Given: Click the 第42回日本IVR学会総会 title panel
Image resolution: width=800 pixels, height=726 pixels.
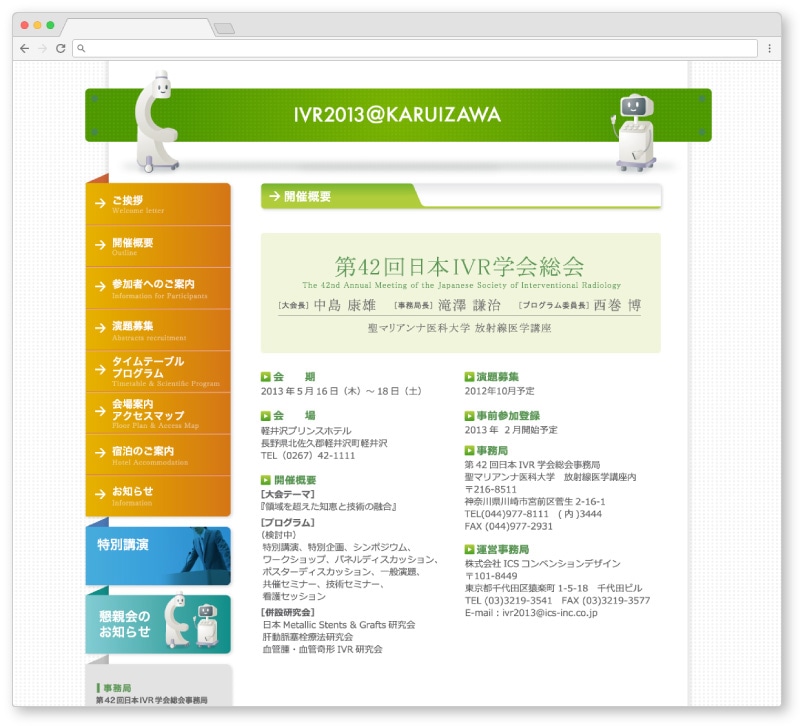Looking at the screenshot, I should click(461, 293).
